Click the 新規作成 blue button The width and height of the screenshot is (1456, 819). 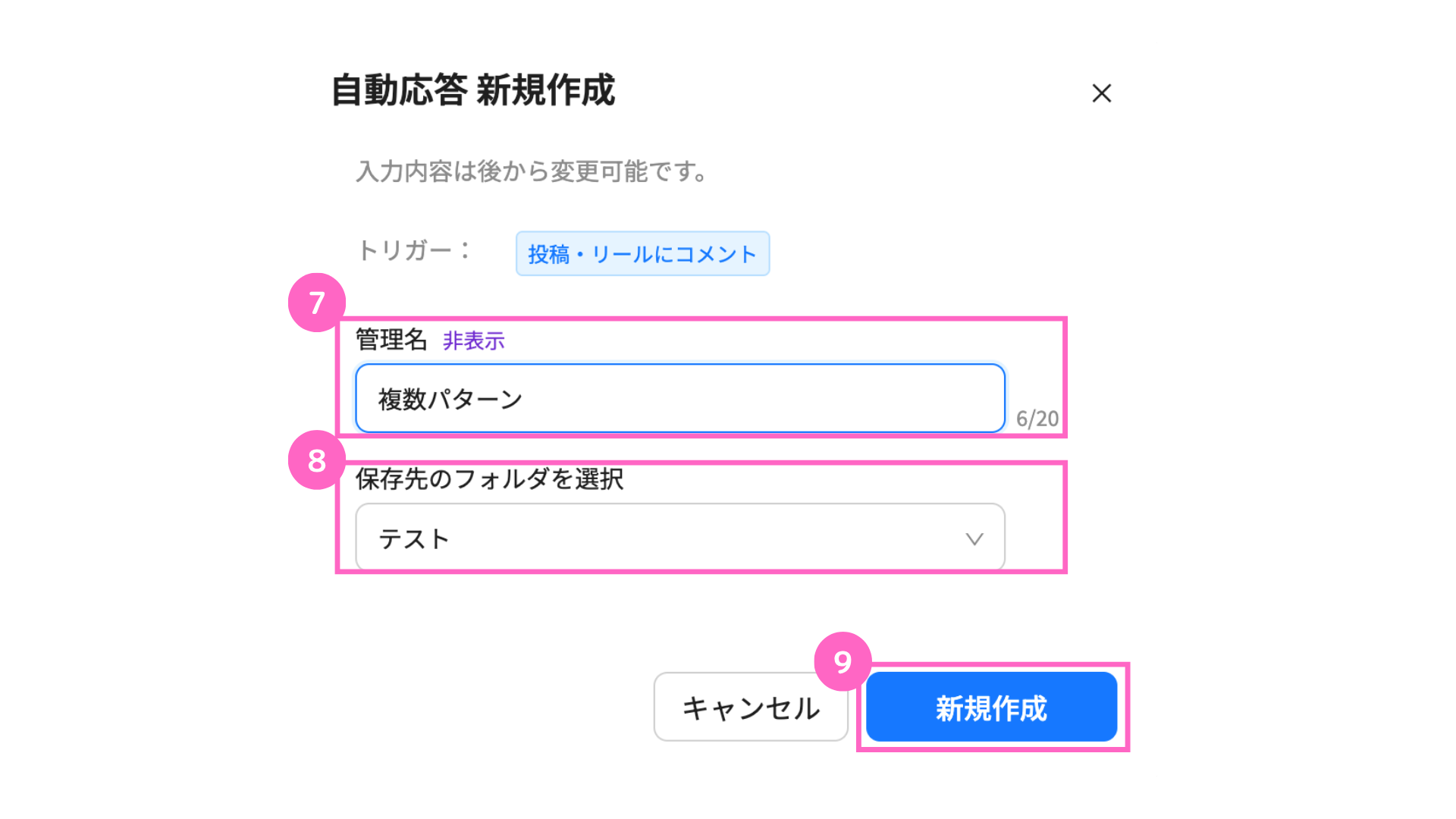(x=991, y=708)
